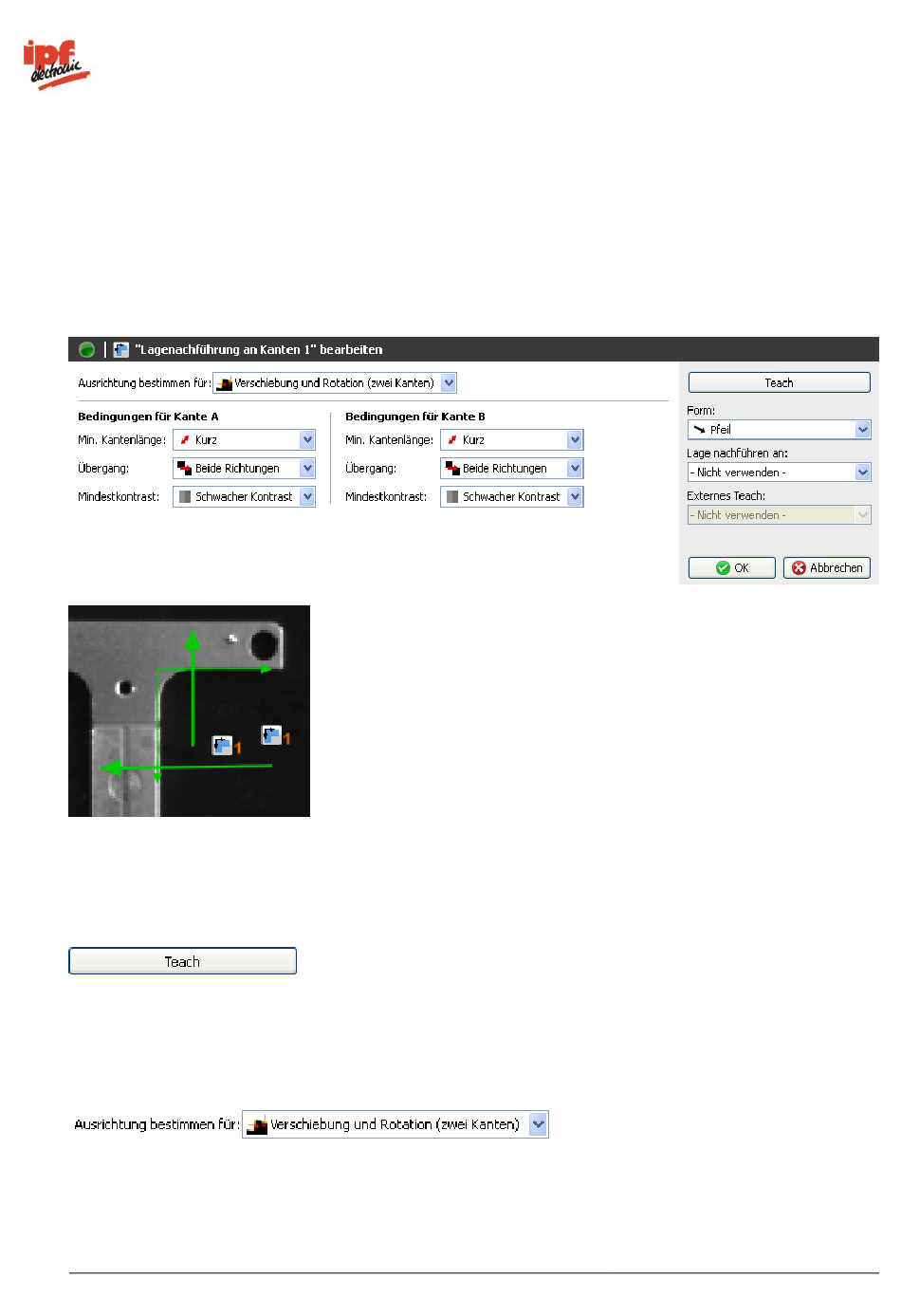Click the green status circle in title bar
This screenshot has width=901, height=1316.
click(86, 349)
